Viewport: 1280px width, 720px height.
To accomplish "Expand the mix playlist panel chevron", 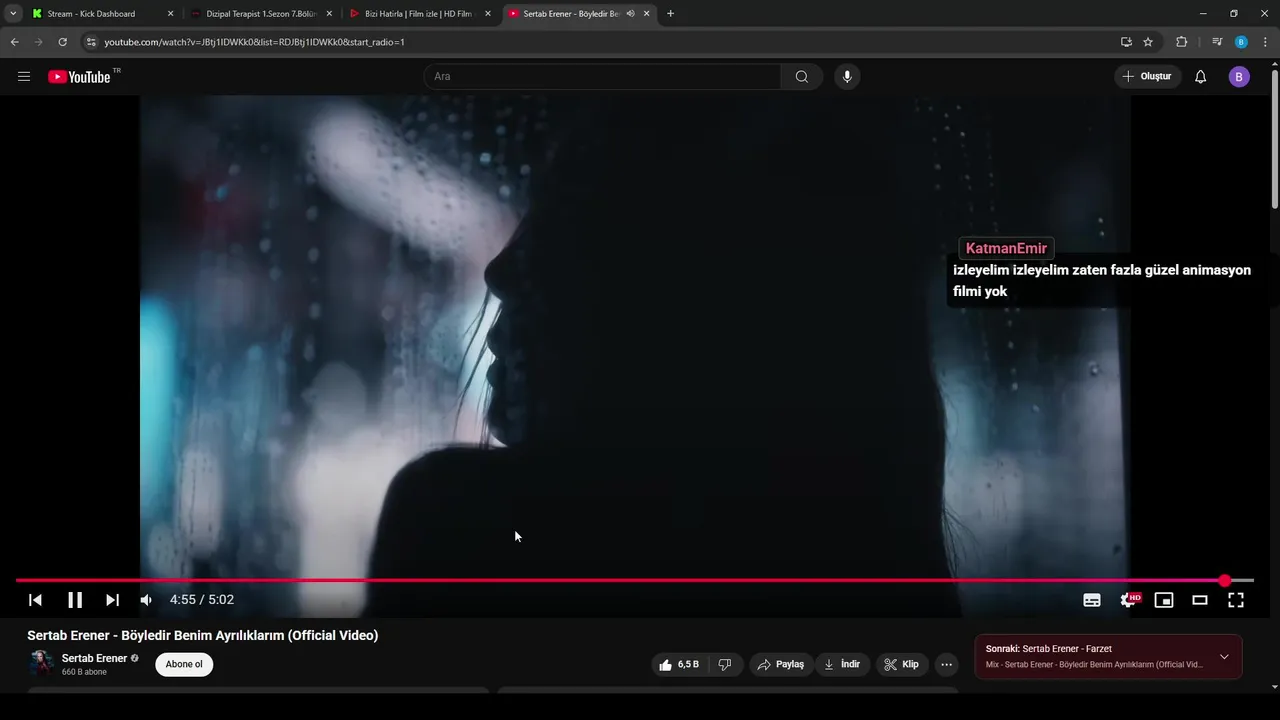I will coord(1224,657).
